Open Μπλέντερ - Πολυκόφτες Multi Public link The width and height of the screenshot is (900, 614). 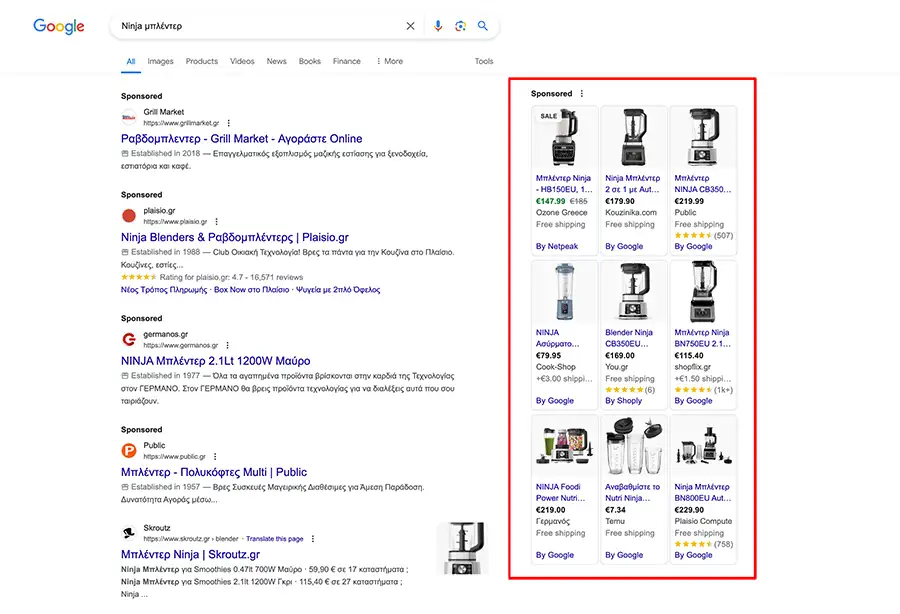[x=214, y=472]
